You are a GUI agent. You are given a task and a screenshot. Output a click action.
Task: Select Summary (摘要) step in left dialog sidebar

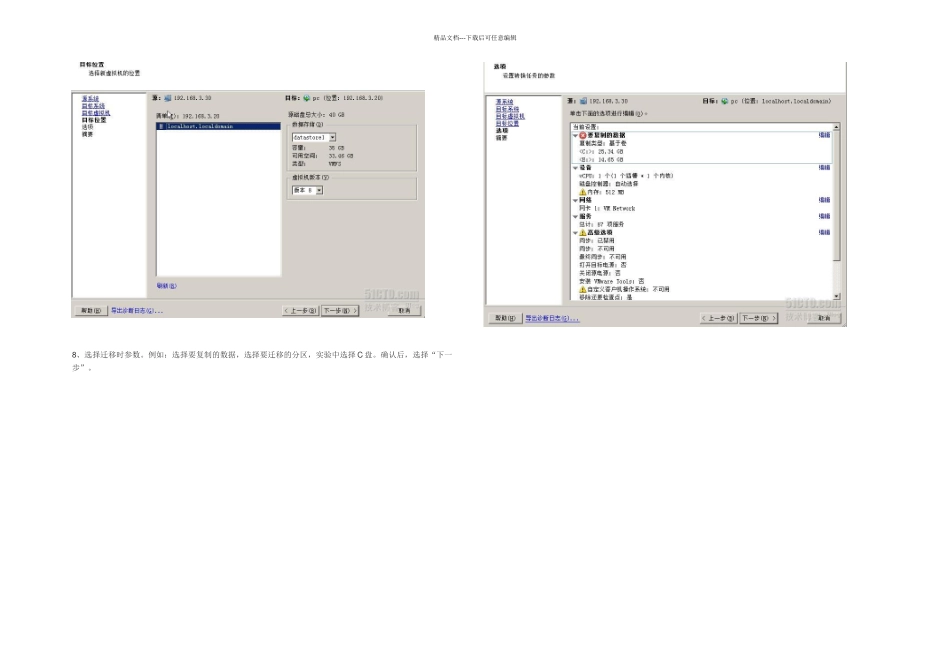click(x=87, y=135)
